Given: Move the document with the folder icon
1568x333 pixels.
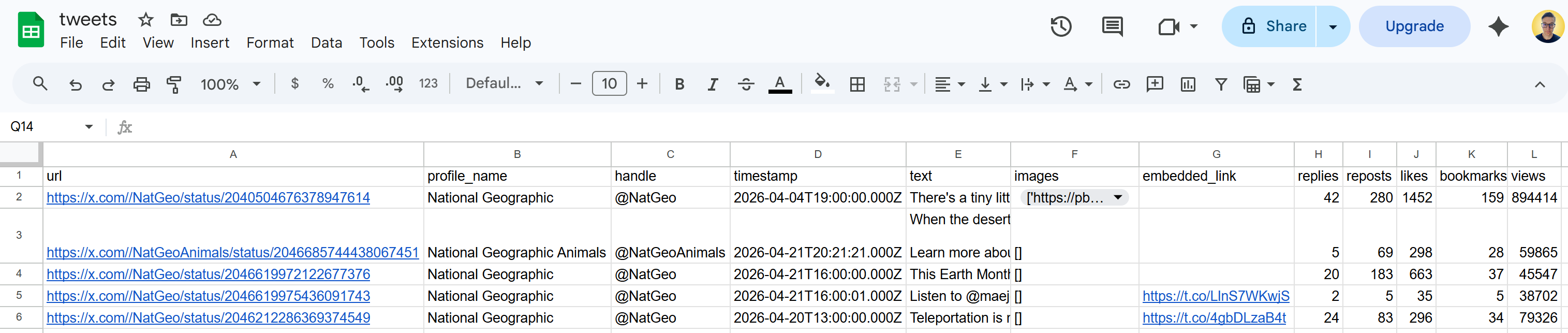Looking at the screenshot, I should (179, 20).
